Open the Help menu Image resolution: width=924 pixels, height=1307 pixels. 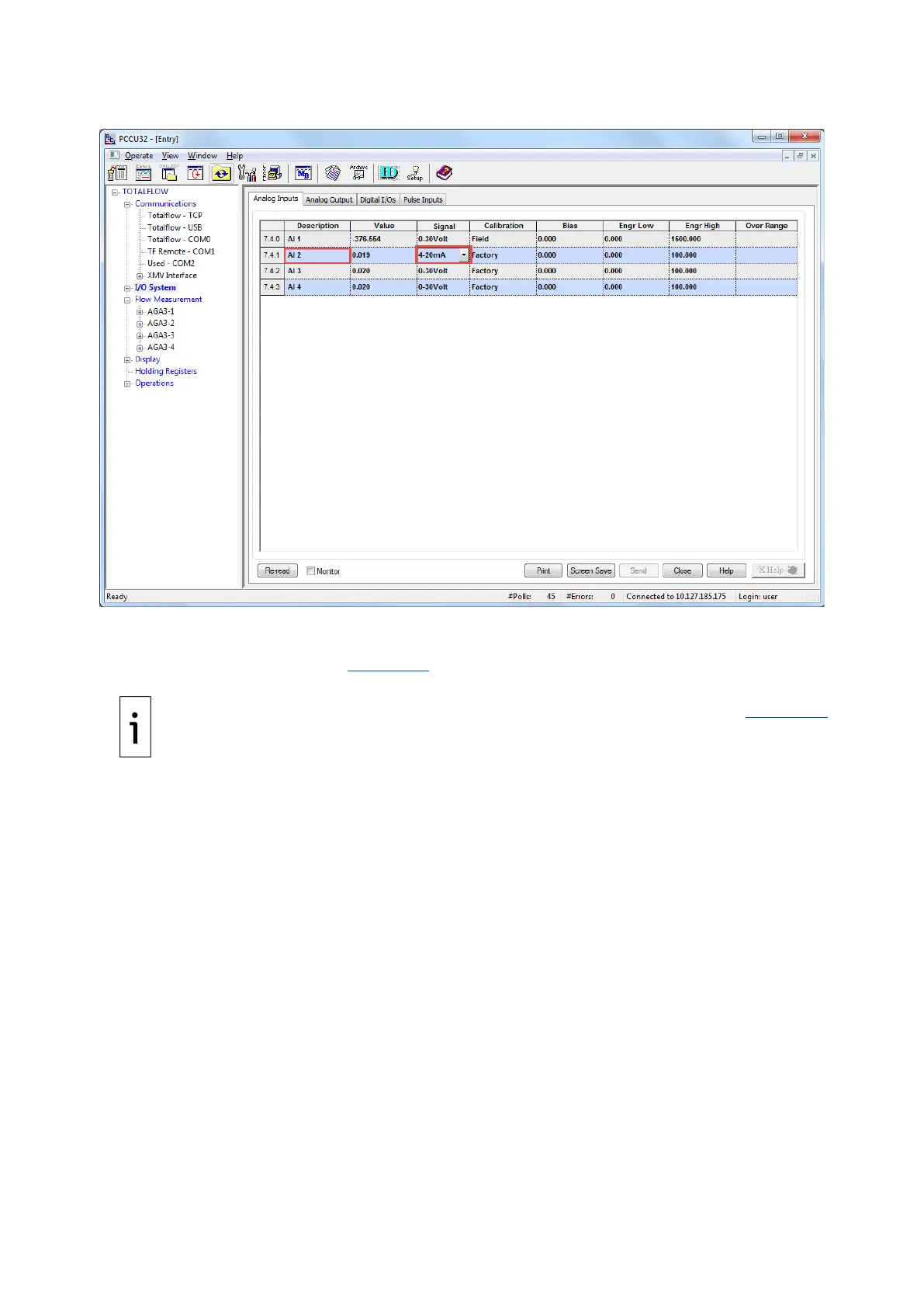(x=234, y=156)
